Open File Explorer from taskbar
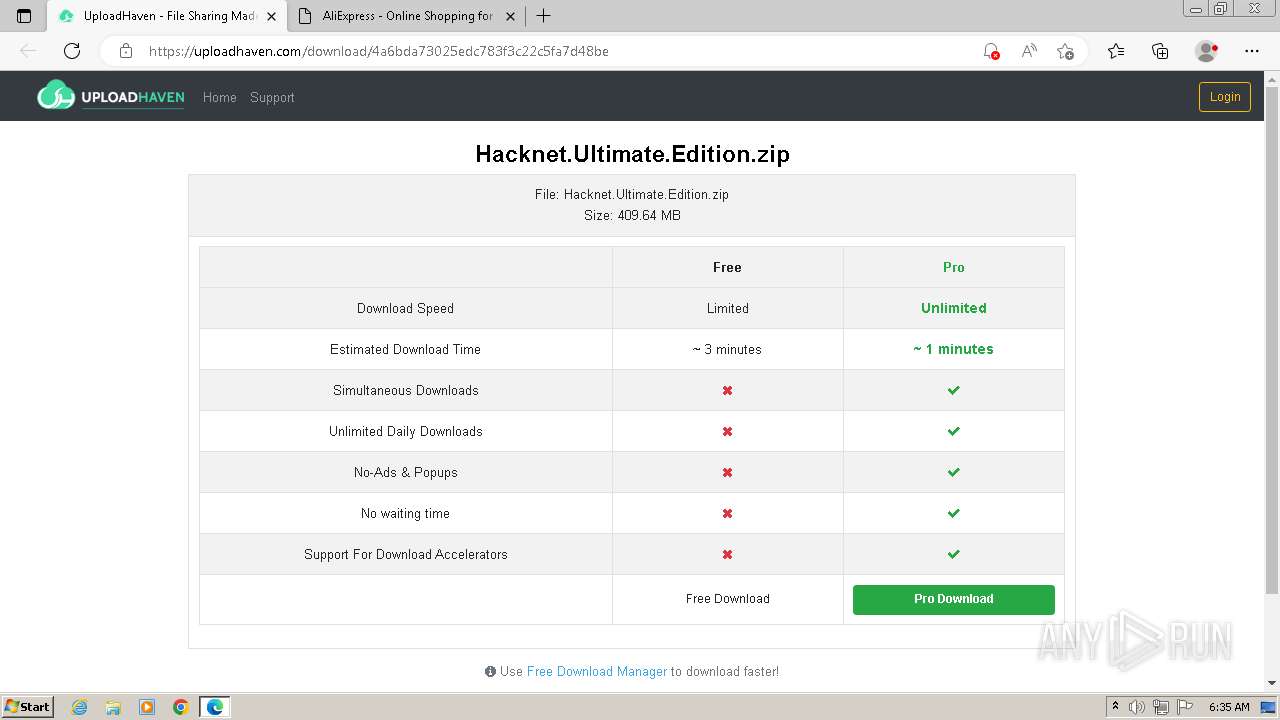Viewport: 1280px width, 720px height. pyautogui.click(x=113, y=707)
